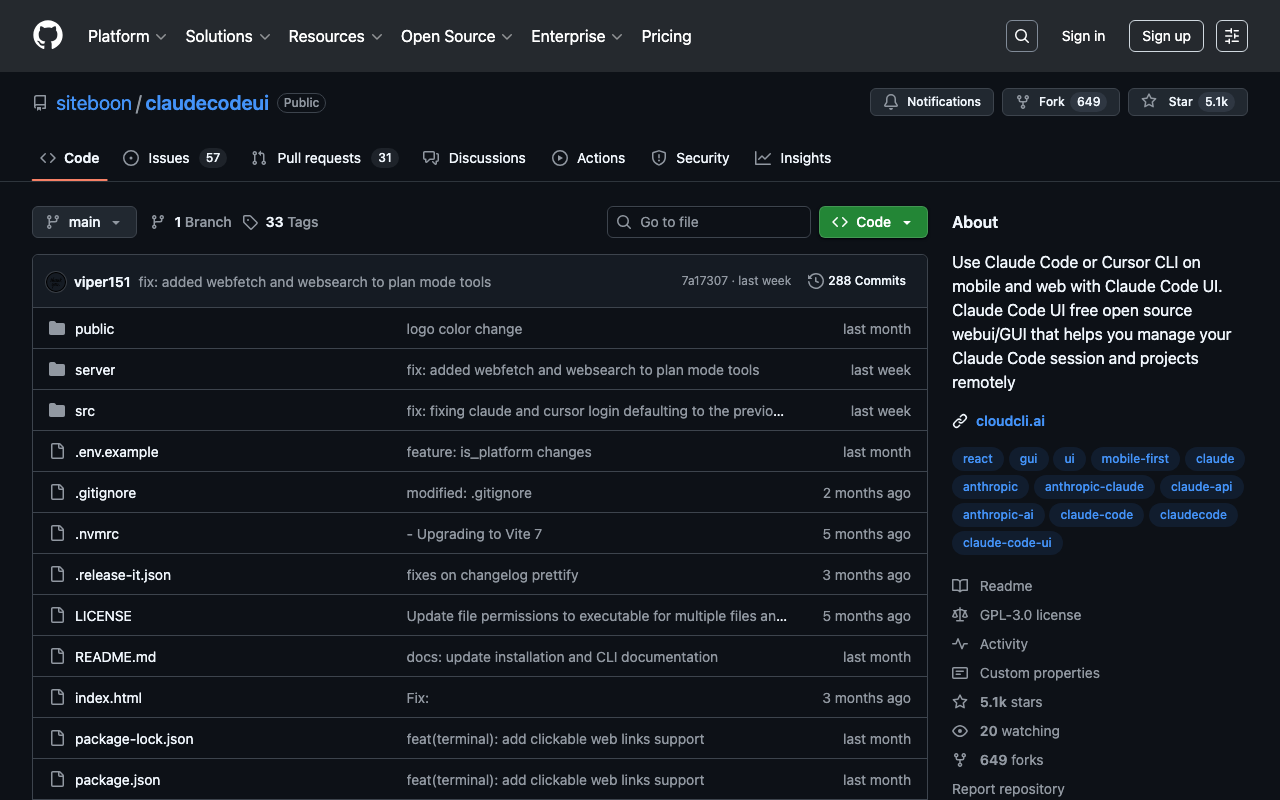Image resolution: width=1280 pixels, height=800 pixels.
Task: Expand the Open Source menu
Action: [456, 36]
